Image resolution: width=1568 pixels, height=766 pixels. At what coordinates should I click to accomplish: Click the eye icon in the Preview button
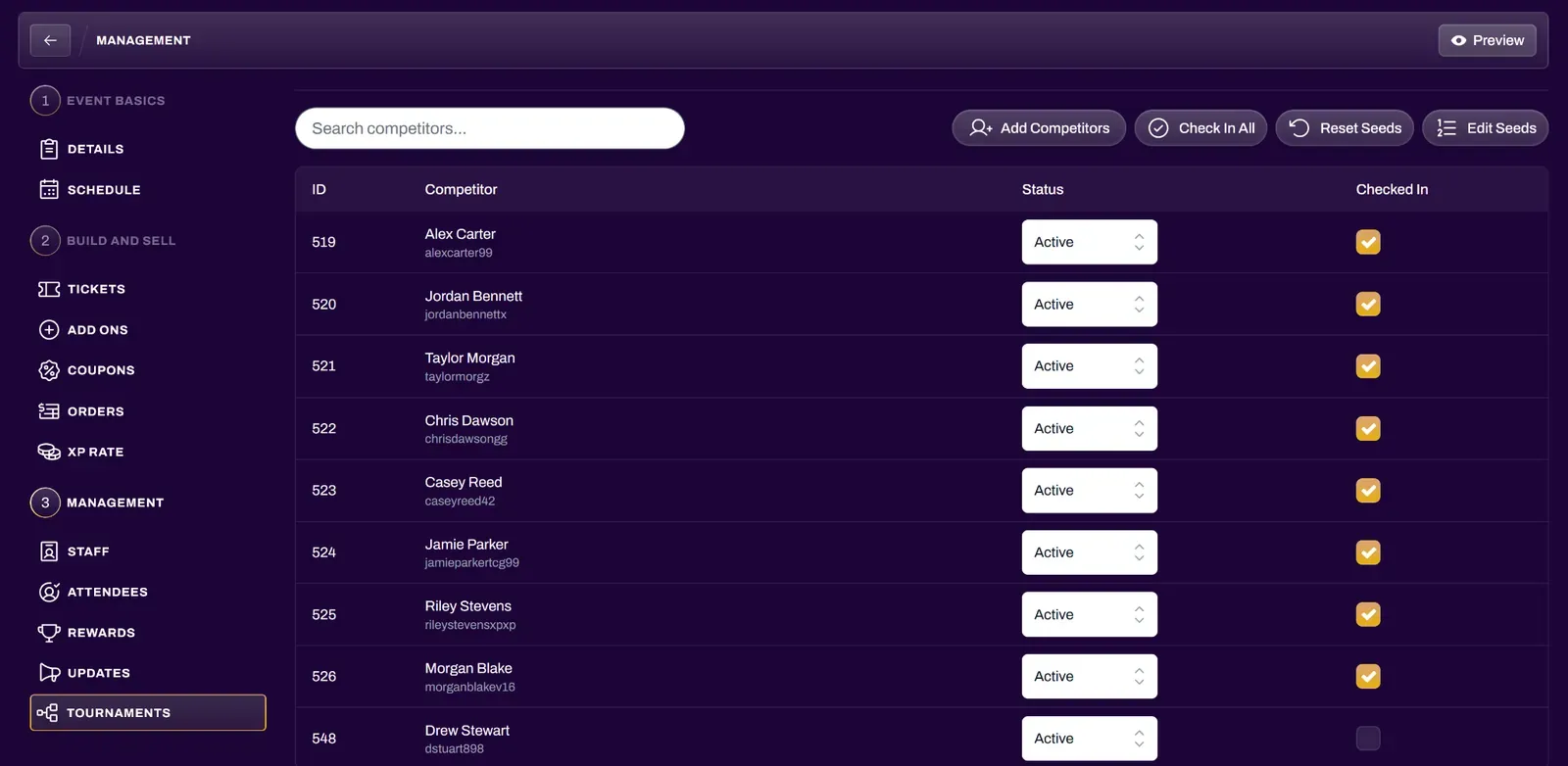[x=1458, y=40]
